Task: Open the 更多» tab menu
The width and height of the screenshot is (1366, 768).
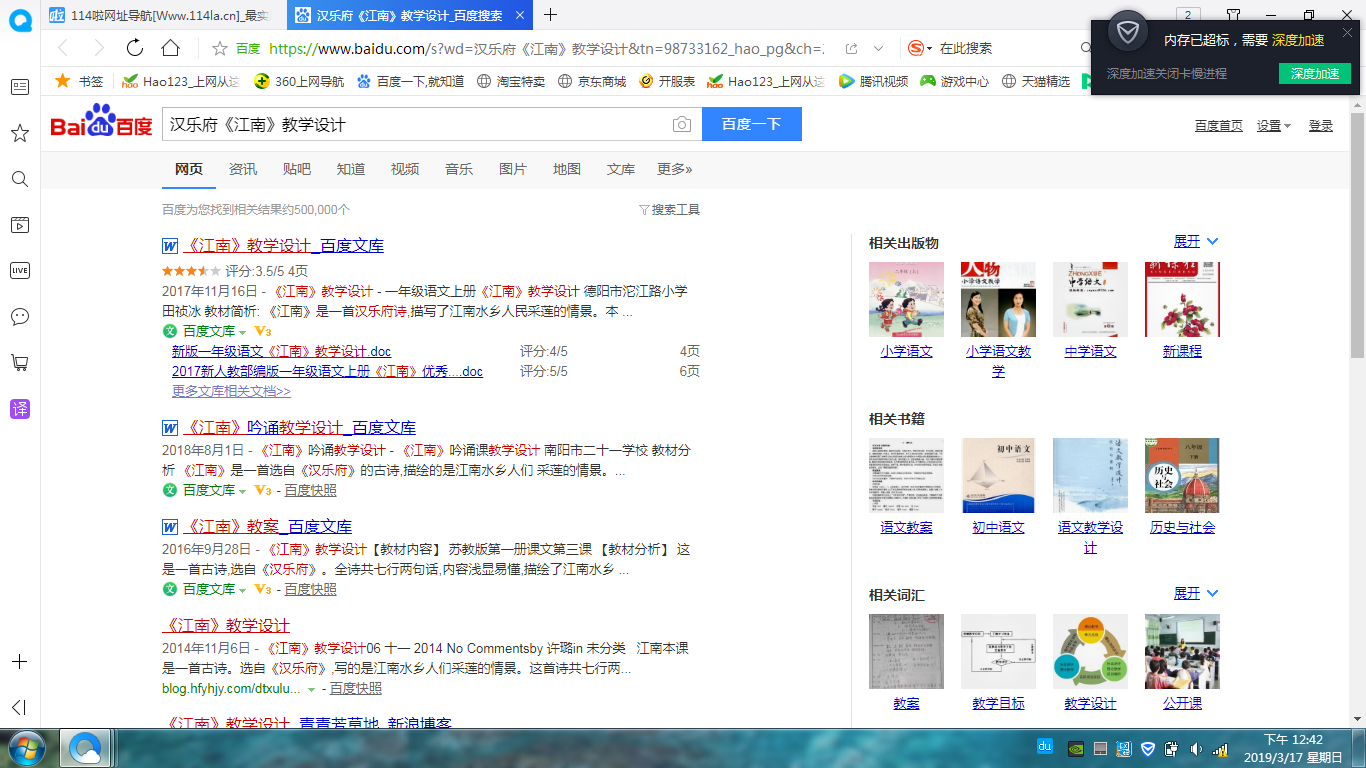Action: click(675, 169)
